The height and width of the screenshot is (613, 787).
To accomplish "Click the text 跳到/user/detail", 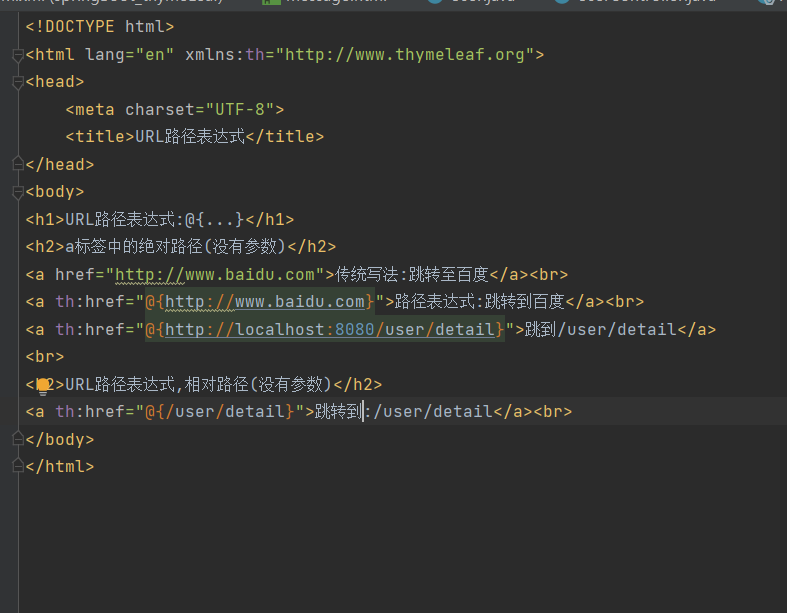I will coord(601,330).
